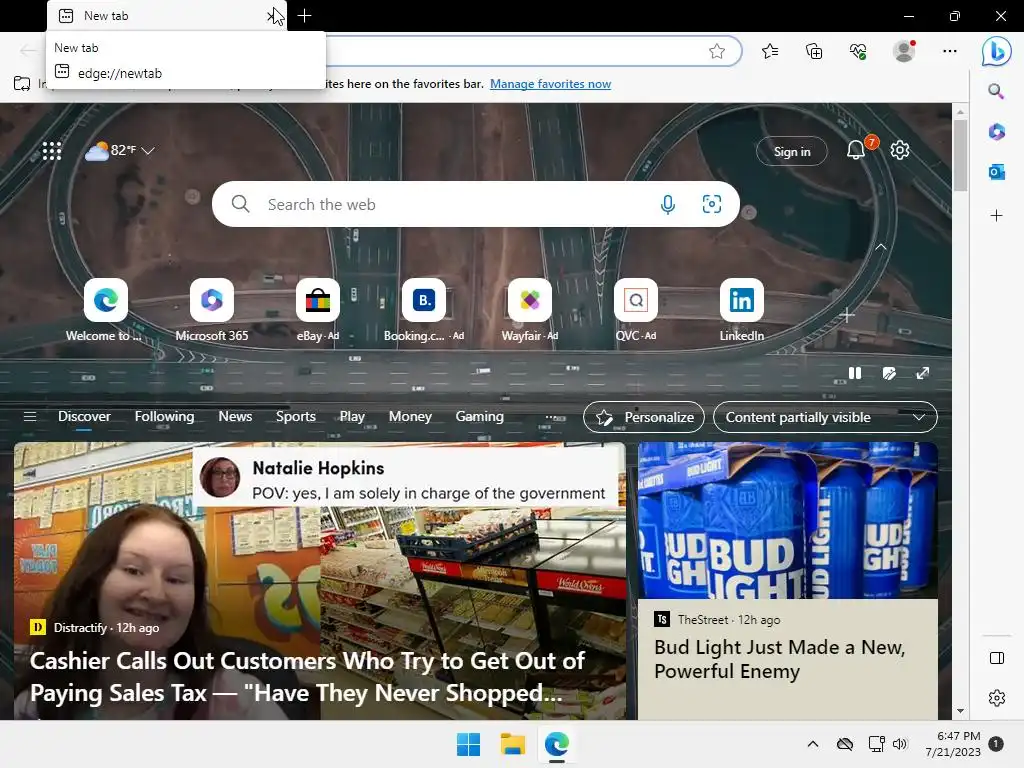Open the Favorites list icon
The image size is (1024, 768).
[770, 51]
